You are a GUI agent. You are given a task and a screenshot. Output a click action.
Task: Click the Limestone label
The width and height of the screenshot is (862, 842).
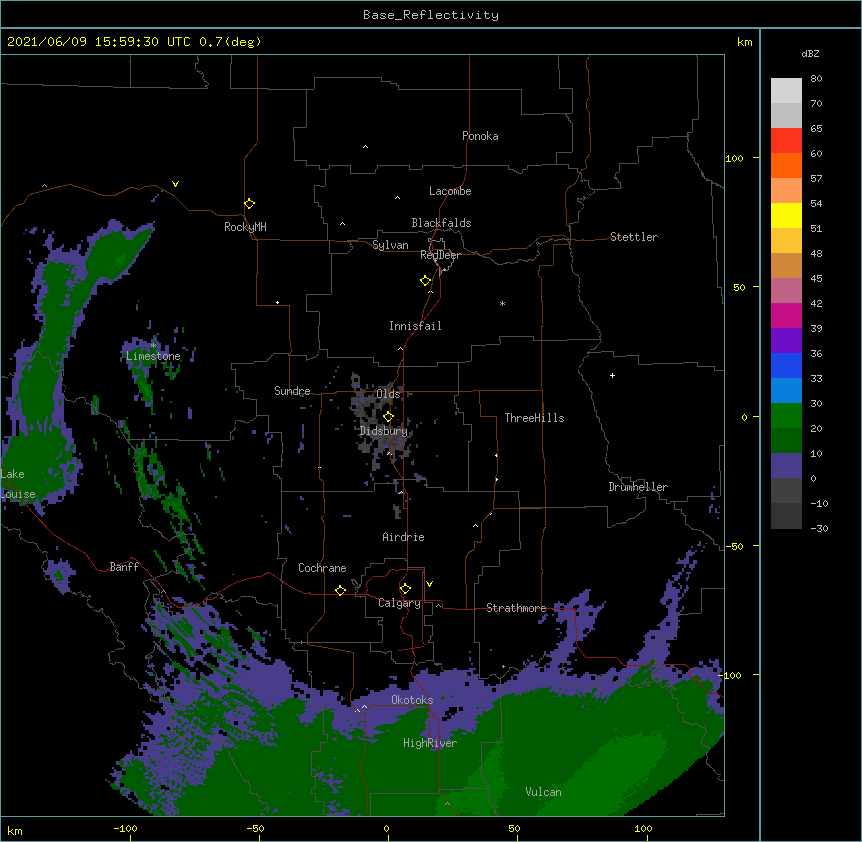pyautogui.click(x=153, y=356)
